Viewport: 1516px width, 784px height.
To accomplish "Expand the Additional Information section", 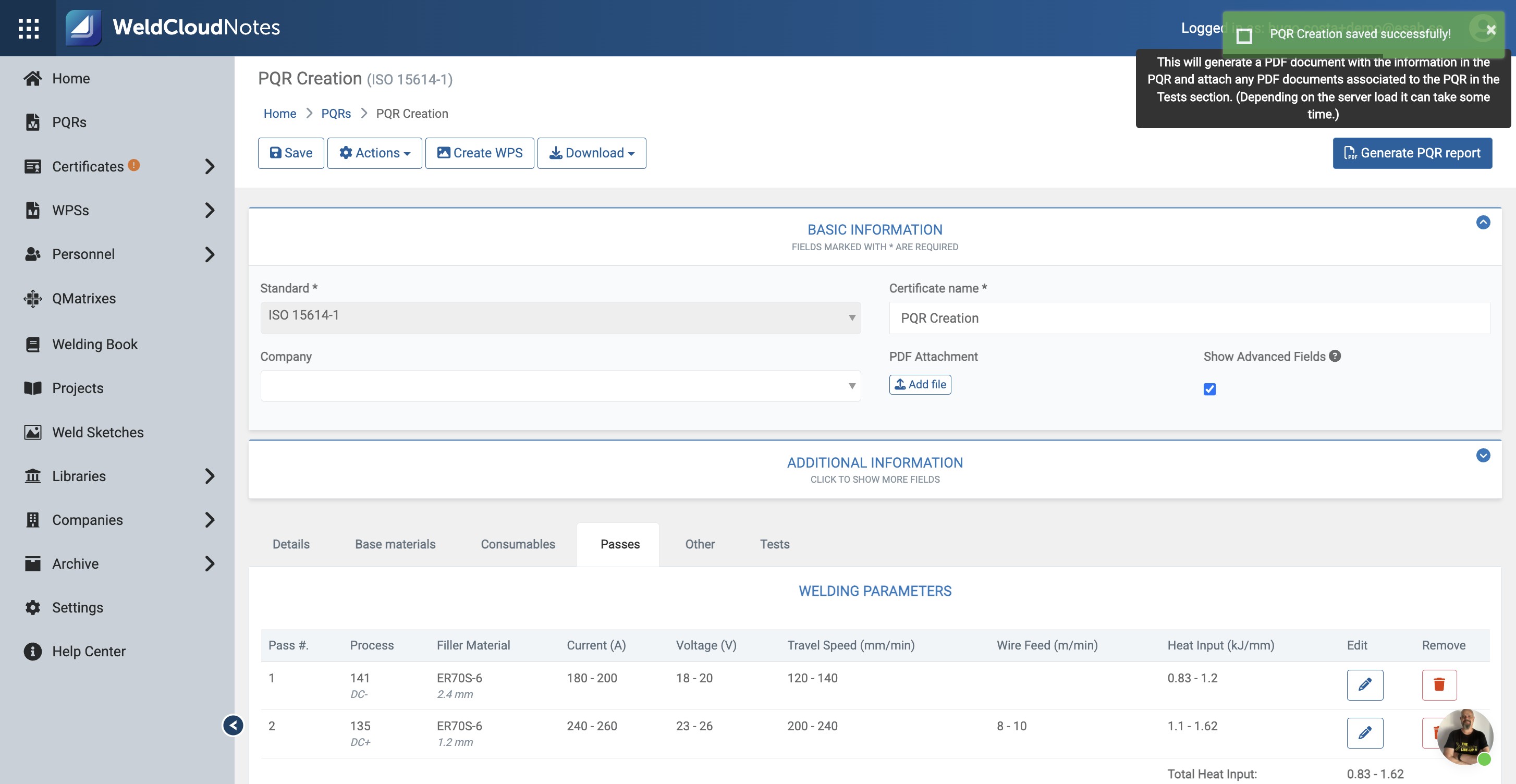I will (x=1483, y=456).
